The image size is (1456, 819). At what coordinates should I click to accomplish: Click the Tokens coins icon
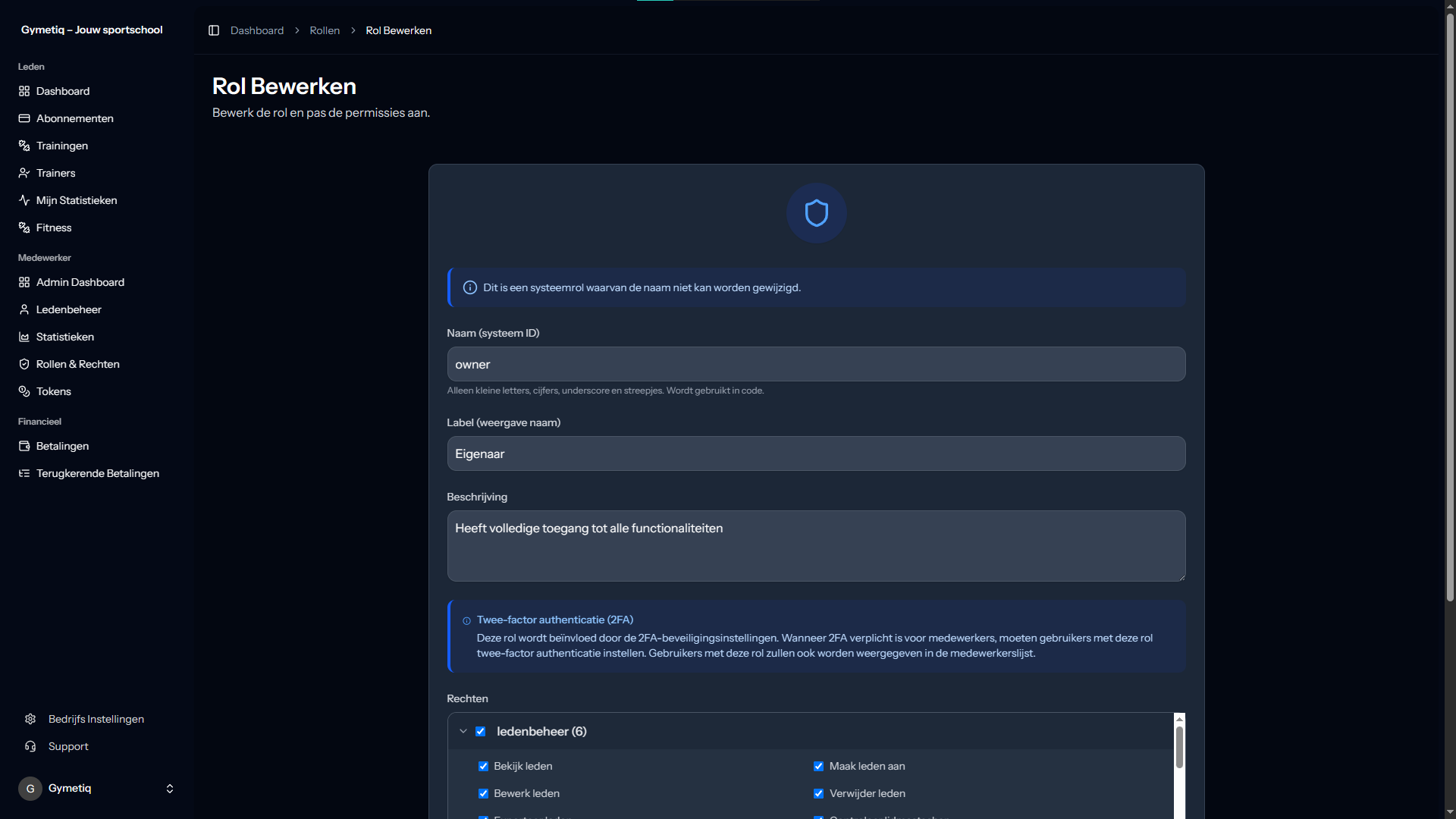coord(24,391)
